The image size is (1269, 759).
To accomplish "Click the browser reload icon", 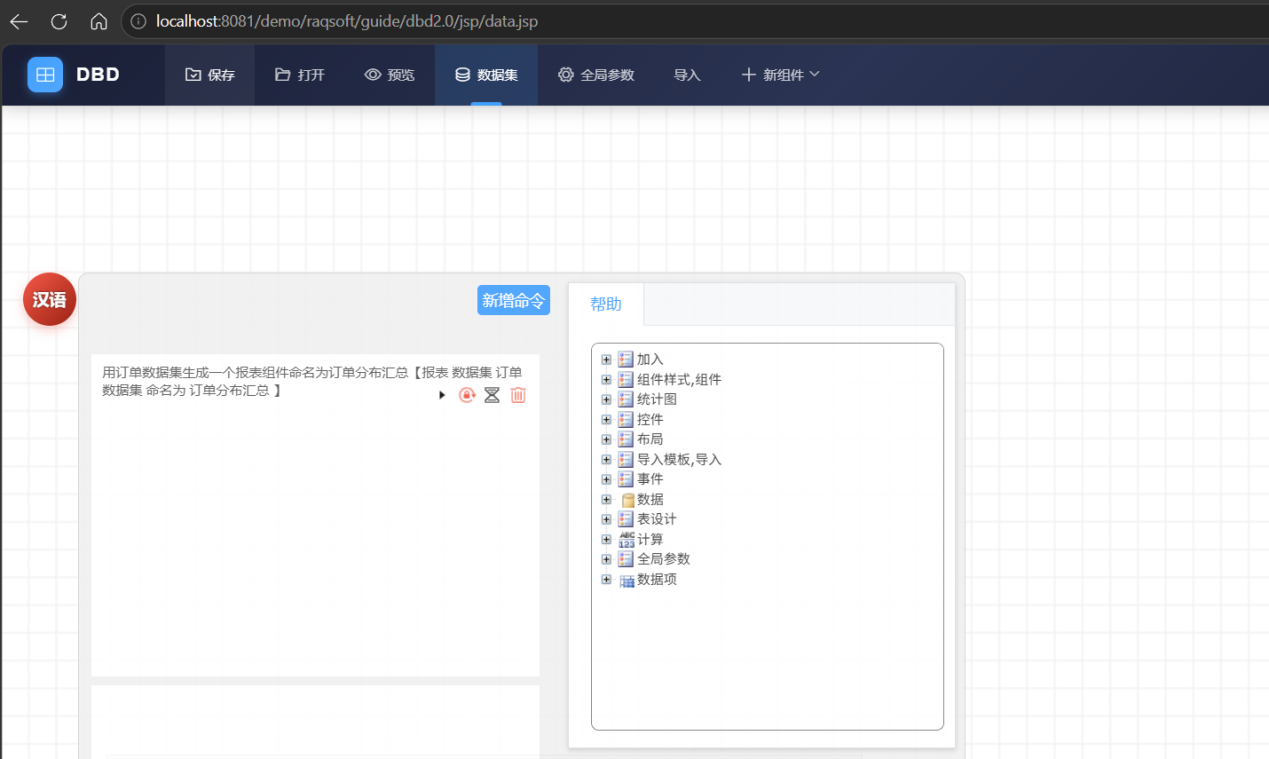I will coord(59,21).
